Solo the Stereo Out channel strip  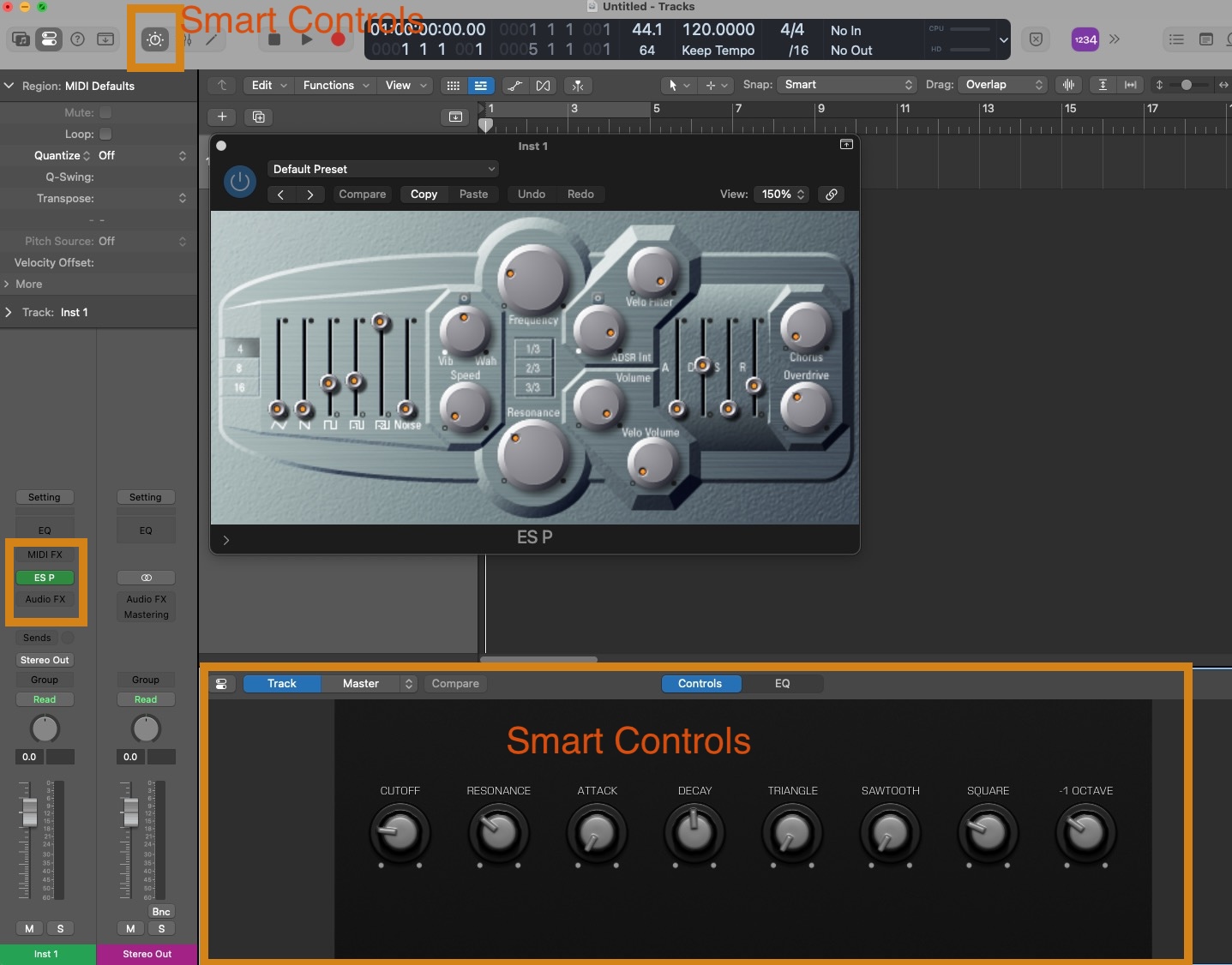tap(161, 928)
